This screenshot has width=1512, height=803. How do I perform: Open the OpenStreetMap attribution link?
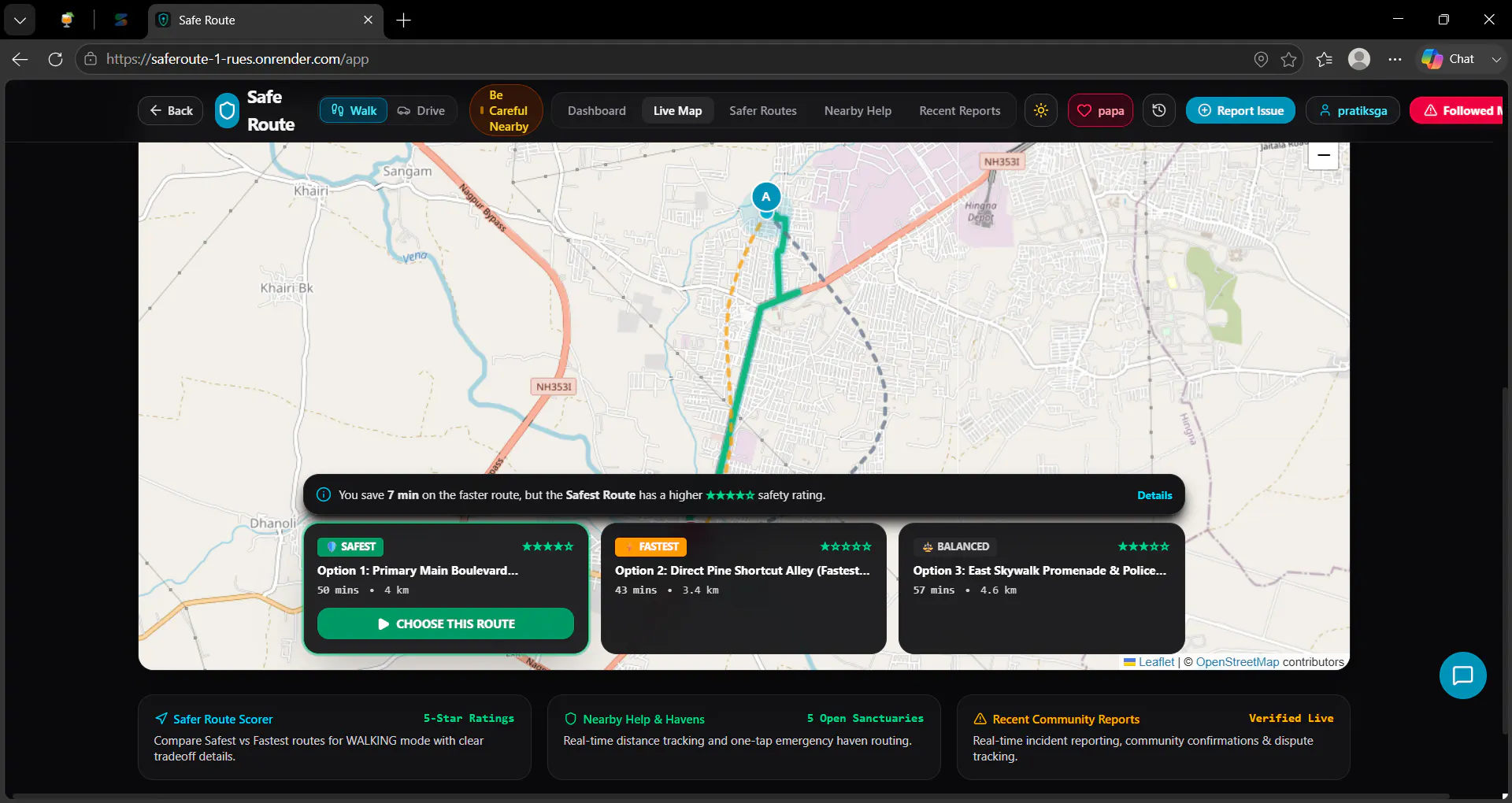(1237, 662)
